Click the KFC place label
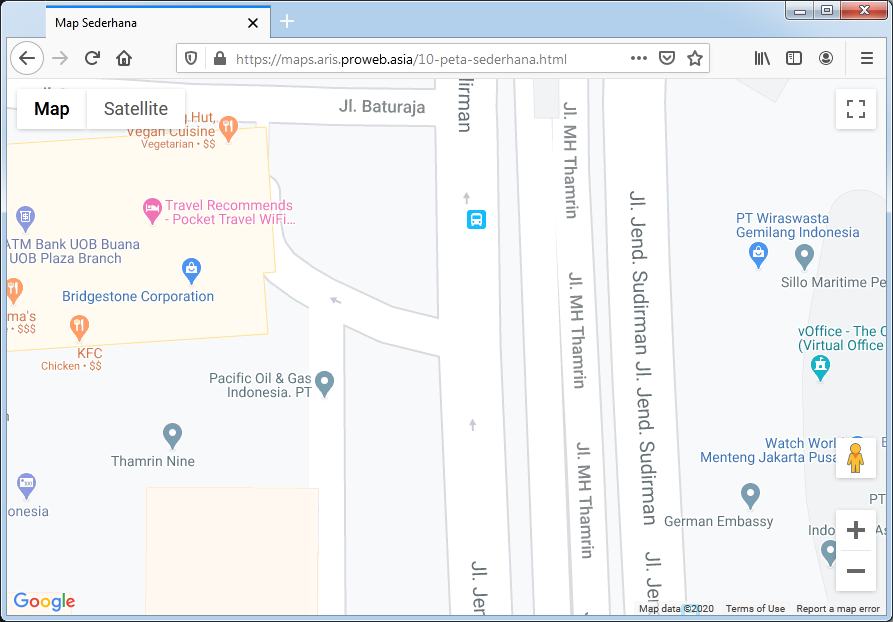This screenshot has height=622, width=893. 89,354
